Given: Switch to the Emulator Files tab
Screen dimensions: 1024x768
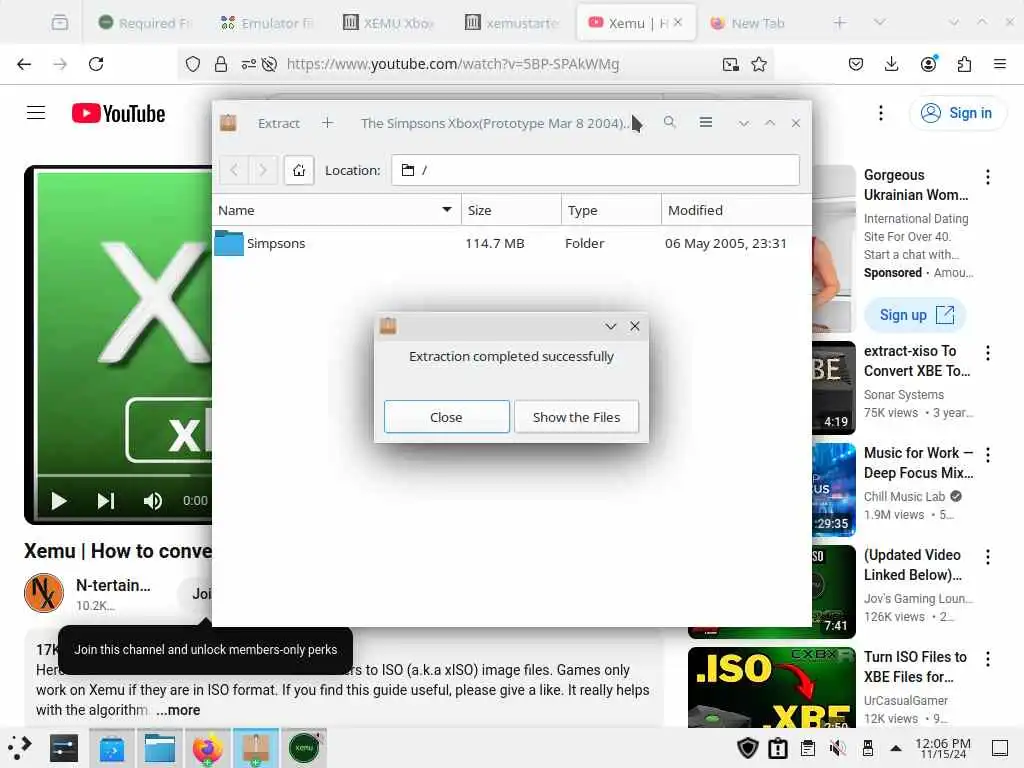Looking at the screenshot, I should pyautogui.click(x=268, y=23).
